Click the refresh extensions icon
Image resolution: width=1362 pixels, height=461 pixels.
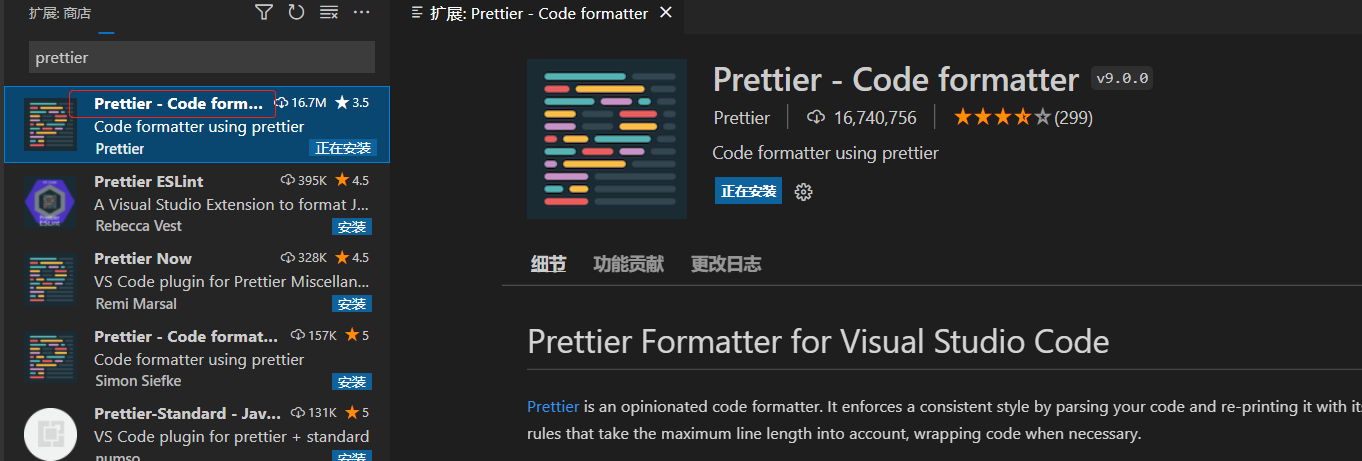[296, 12]
